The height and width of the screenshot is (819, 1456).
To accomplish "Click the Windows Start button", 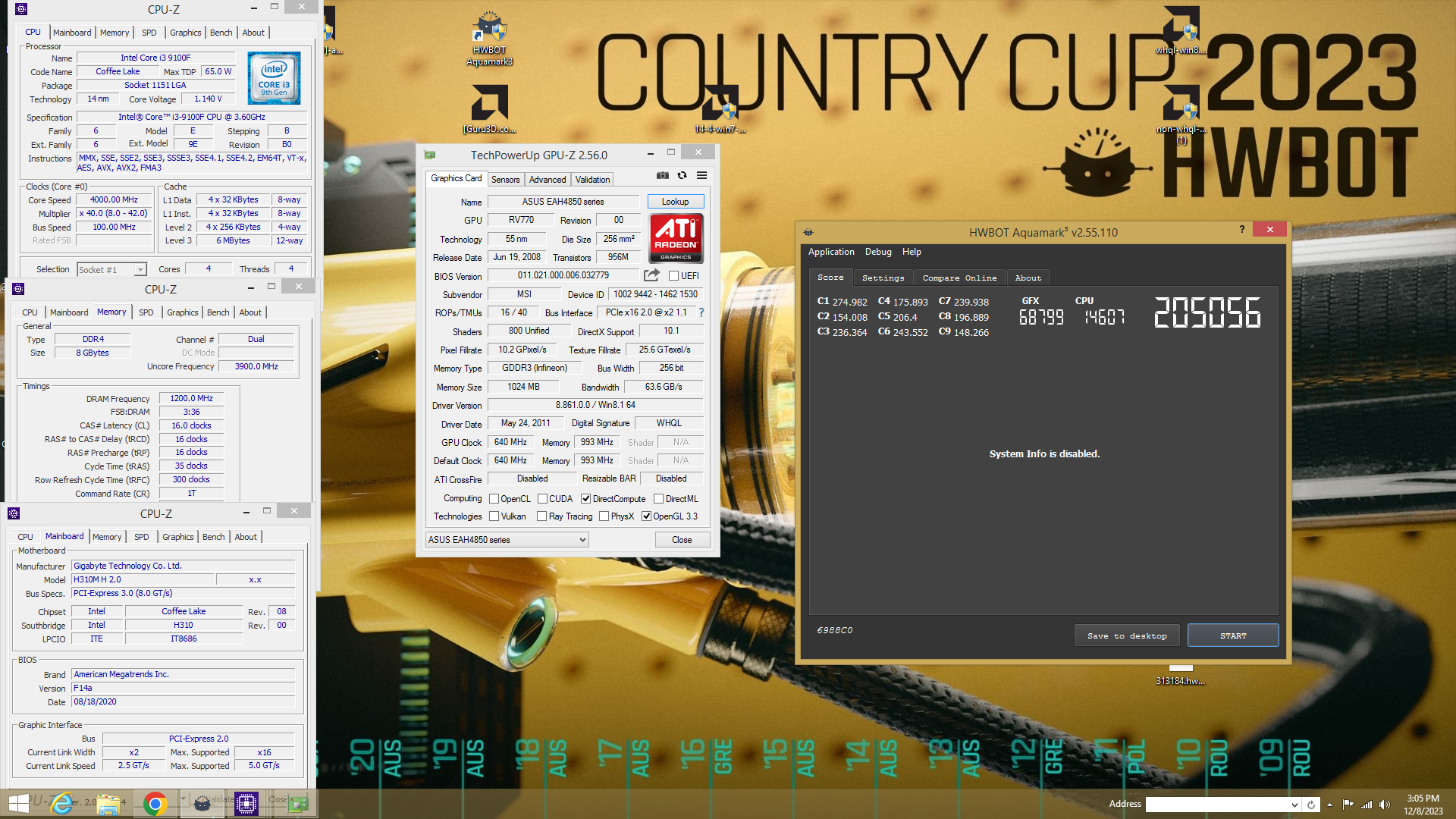I will click(x=18, y=803).
